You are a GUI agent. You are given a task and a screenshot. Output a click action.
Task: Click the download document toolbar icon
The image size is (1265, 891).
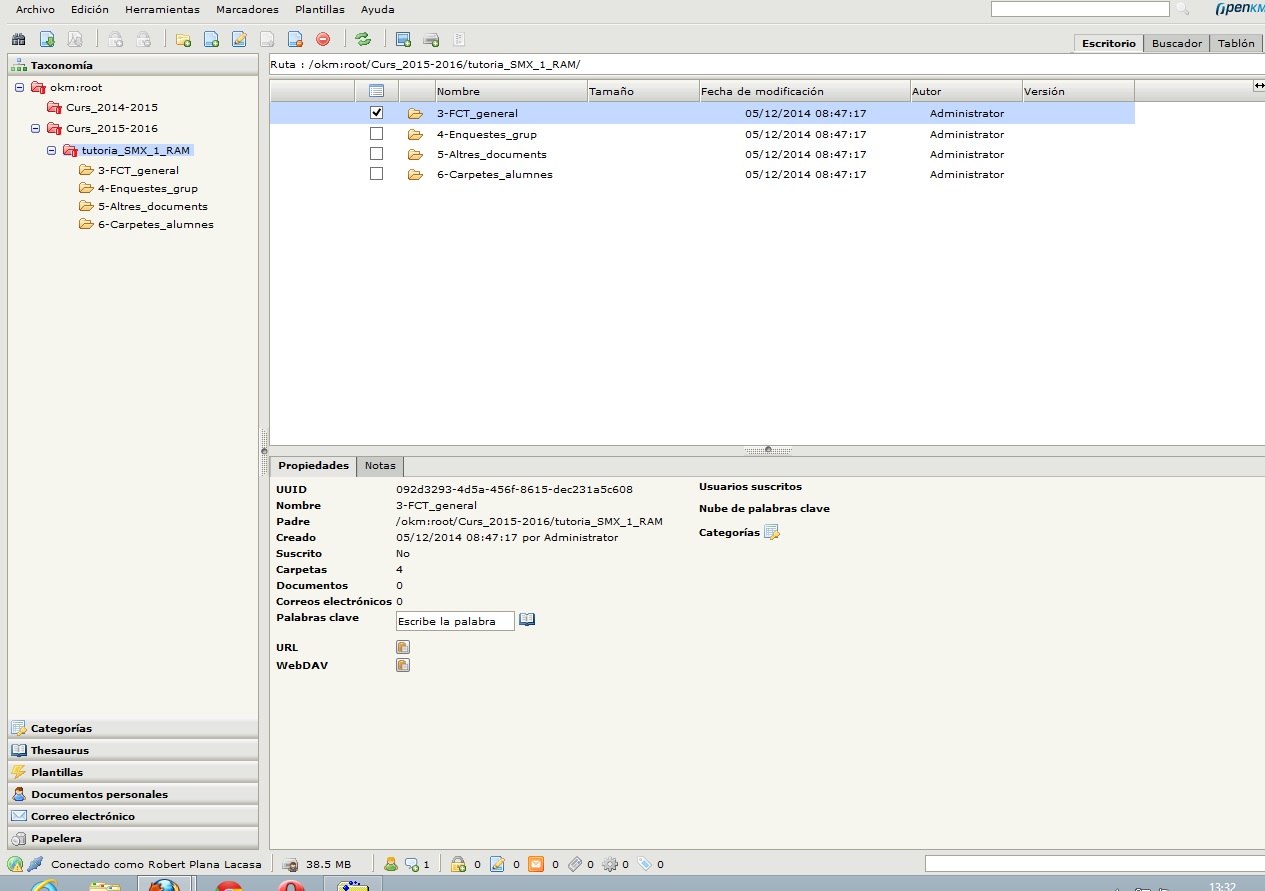click(x=47, y=39)
